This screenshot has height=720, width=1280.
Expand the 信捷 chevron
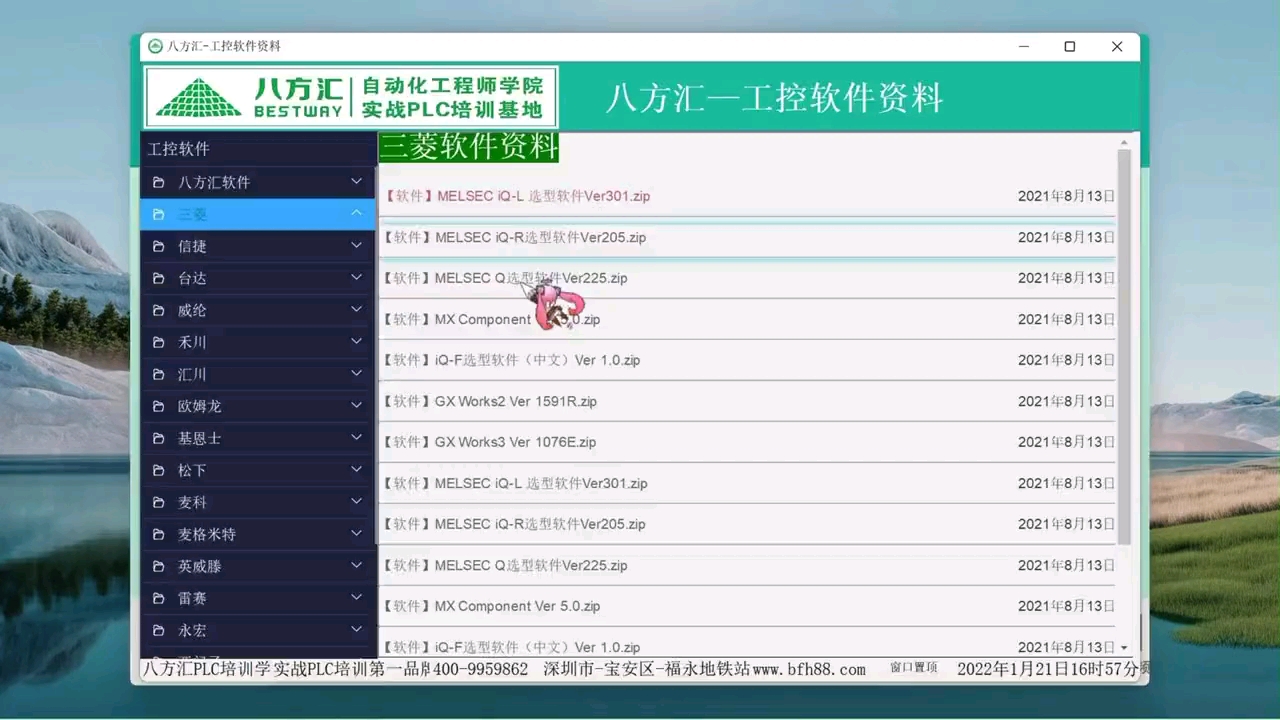(356, 245)
